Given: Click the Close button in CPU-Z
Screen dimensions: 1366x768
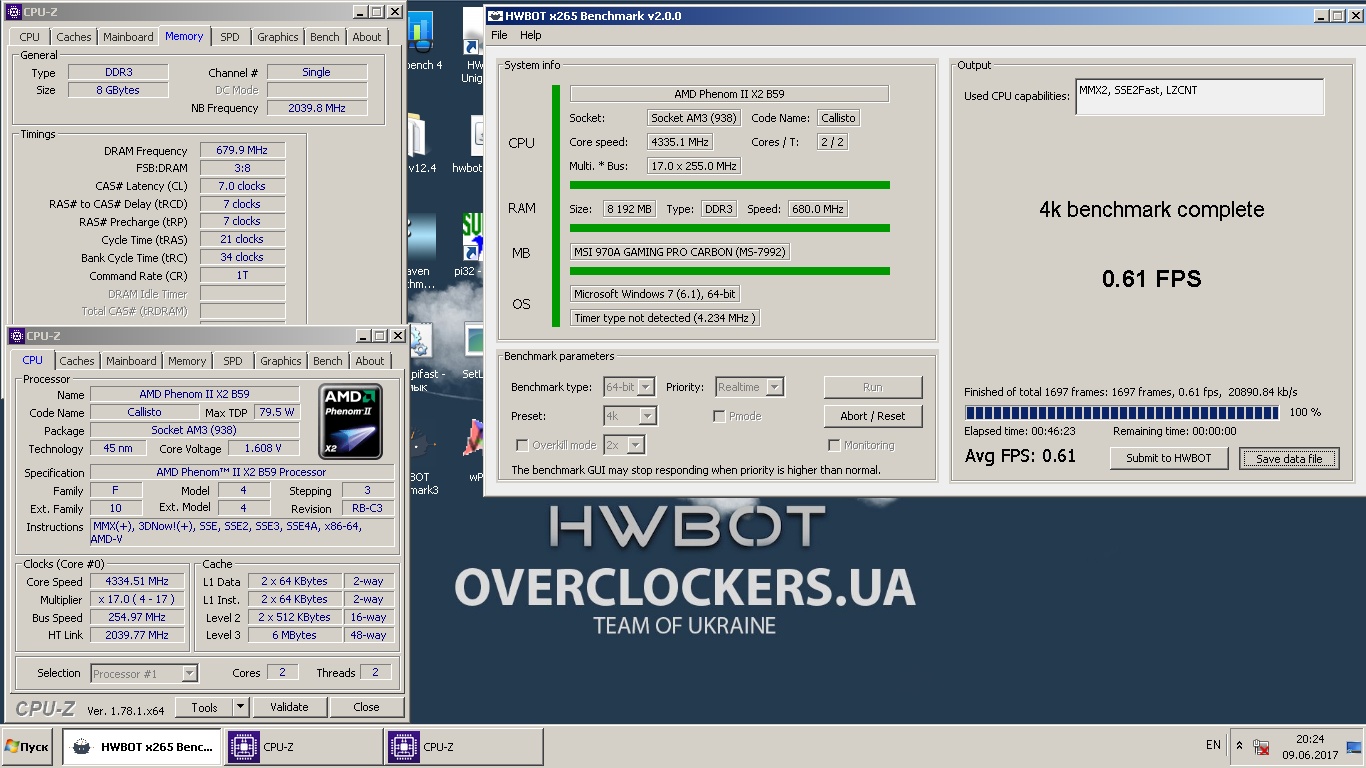Looking at the screenshot, I should tap(367, 707).
